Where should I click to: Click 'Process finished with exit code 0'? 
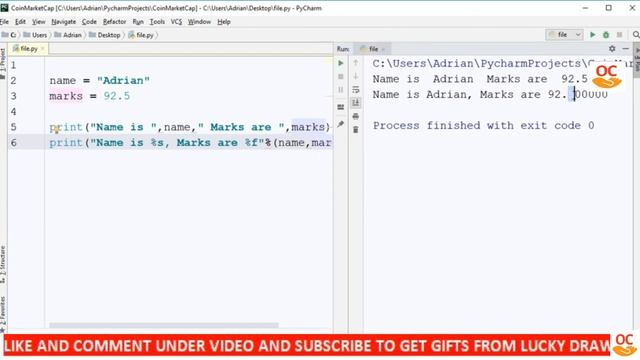click(483, 125)
